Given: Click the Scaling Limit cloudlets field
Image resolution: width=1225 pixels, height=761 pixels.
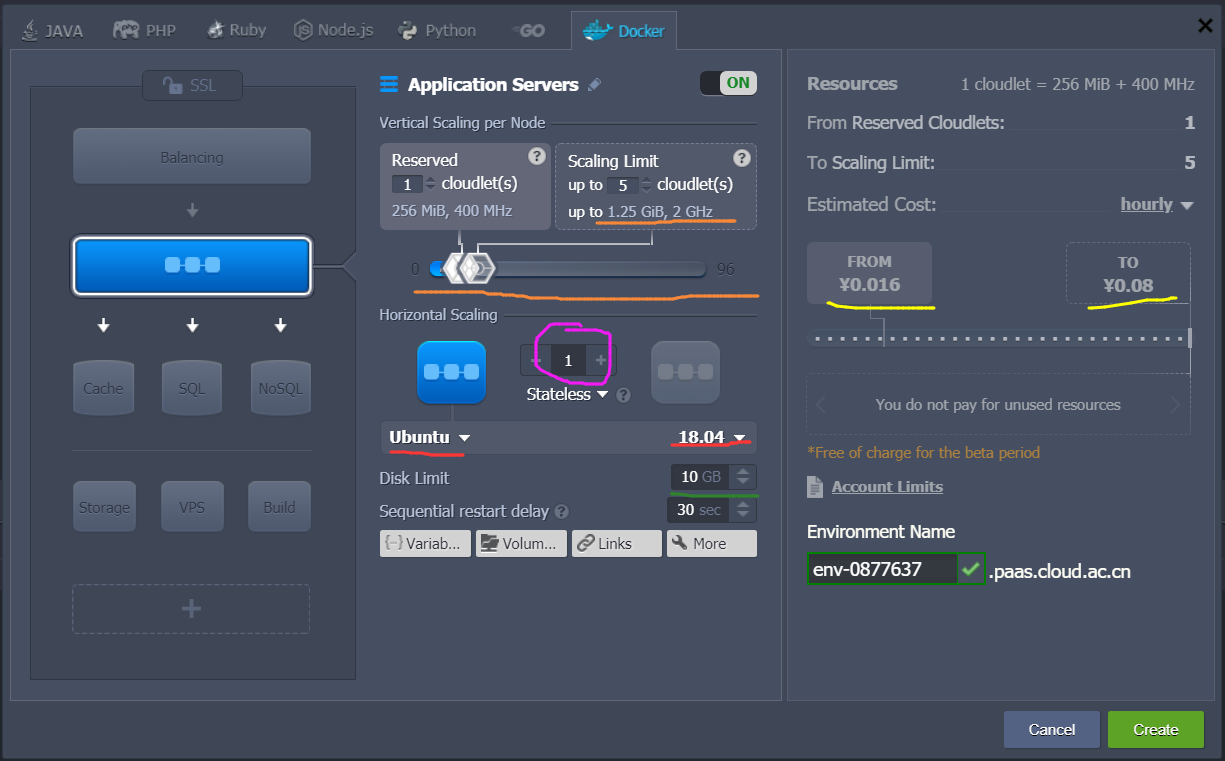Looking at the screenshot, I should point(622,185).
